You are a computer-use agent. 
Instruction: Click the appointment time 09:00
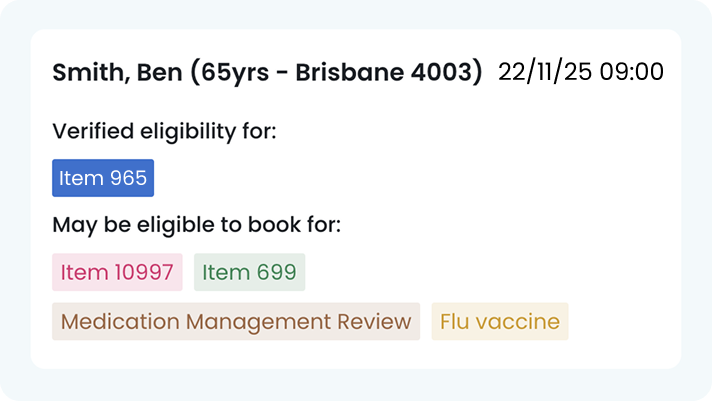(632, 72)
